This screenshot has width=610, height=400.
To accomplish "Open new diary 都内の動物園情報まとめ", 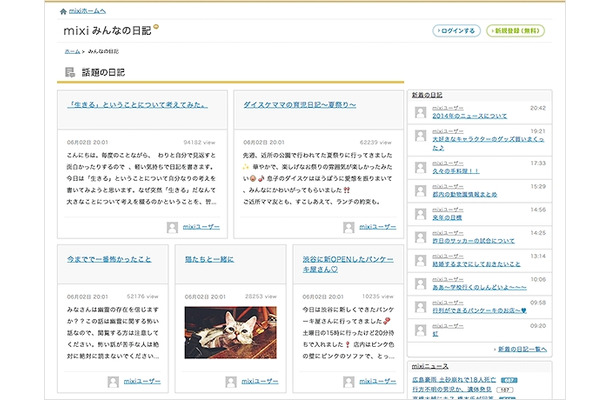I will point(465,194).
